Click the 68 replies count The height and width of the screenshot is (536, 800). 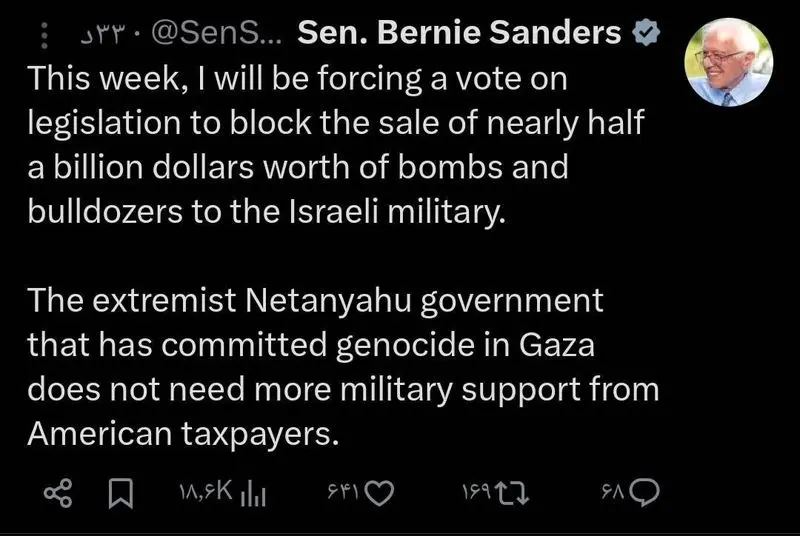(x=613, y=492)
